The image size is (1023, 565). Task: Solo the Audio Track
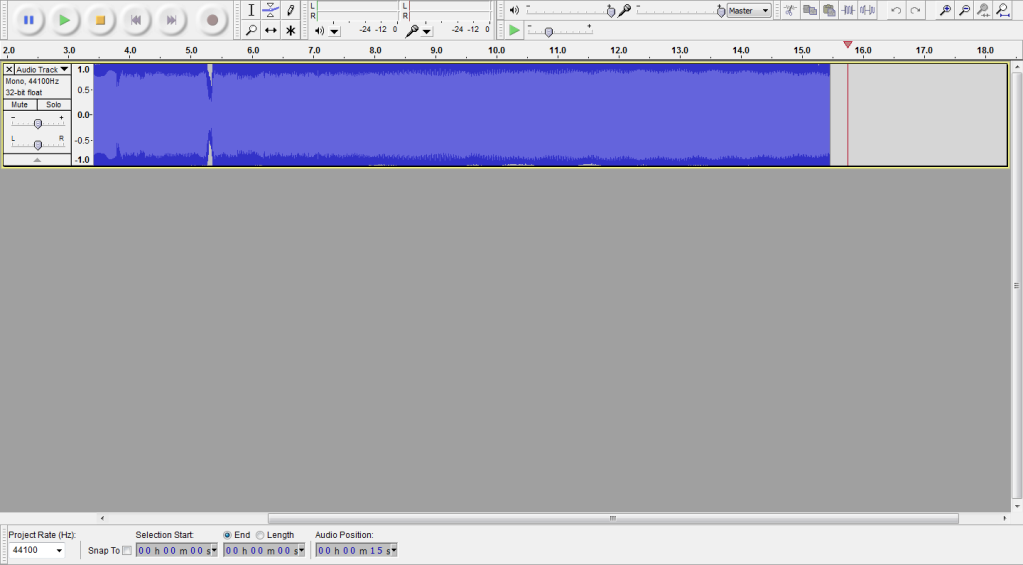(x=53, y=104)
